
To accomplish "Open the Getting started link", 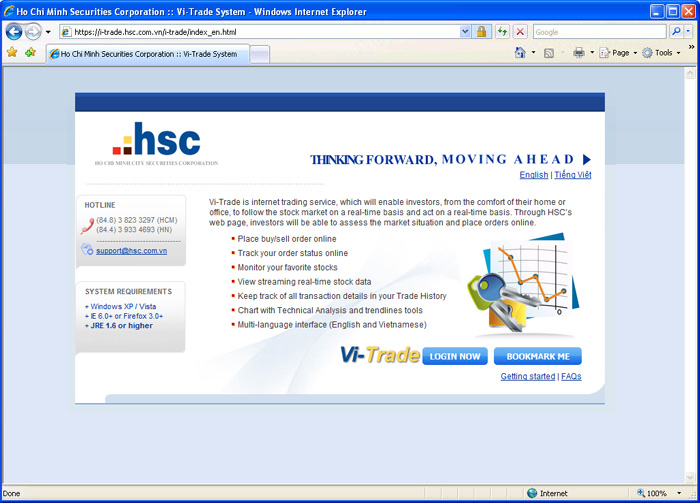I will pyautogui.click(x=528, y=376).
